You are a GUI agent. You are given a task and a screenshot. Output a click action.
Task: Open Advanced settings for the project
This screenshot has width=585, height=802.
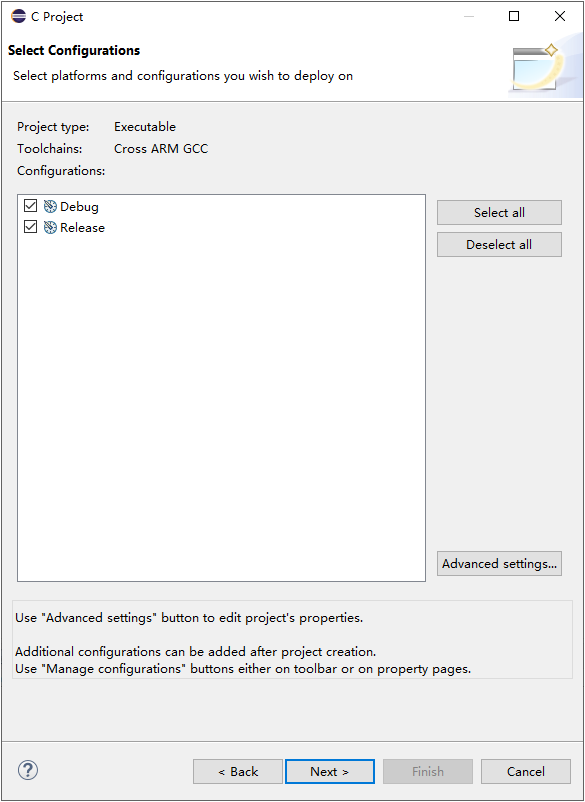pos(499,564)
